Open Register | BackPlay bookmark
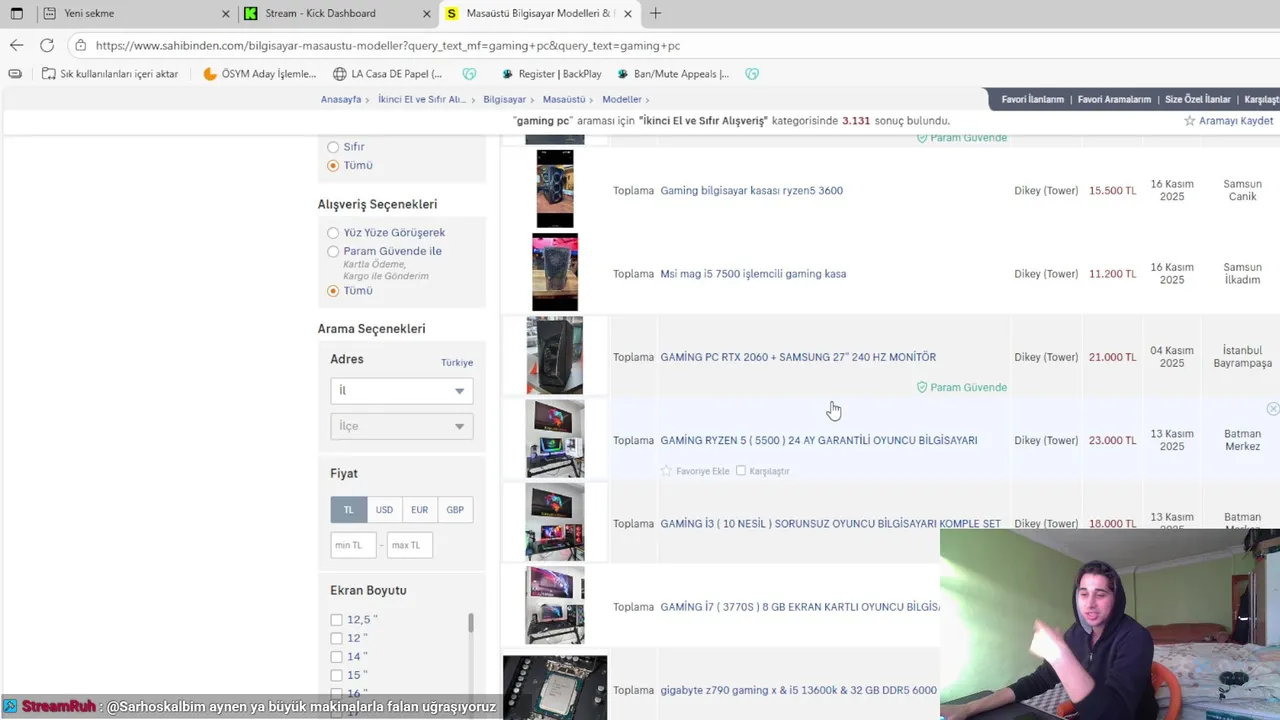Viewport: 1280px width, 720px height. tap(551, 74)
